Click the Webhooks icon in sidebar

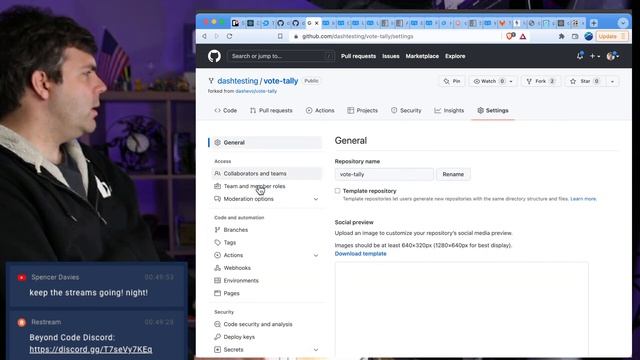[x=217, y=268]
